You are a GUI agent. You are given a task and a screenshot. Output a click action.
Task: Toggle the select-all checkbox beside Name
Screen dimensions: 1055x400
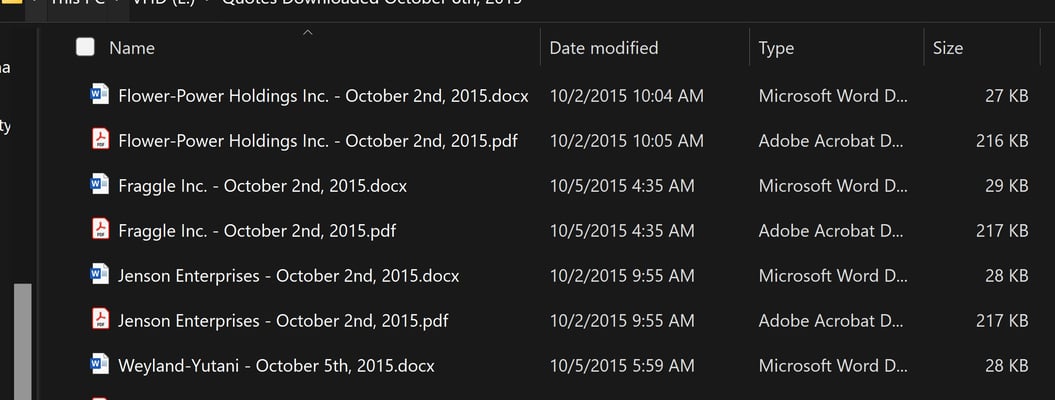(x=85, y=47)
